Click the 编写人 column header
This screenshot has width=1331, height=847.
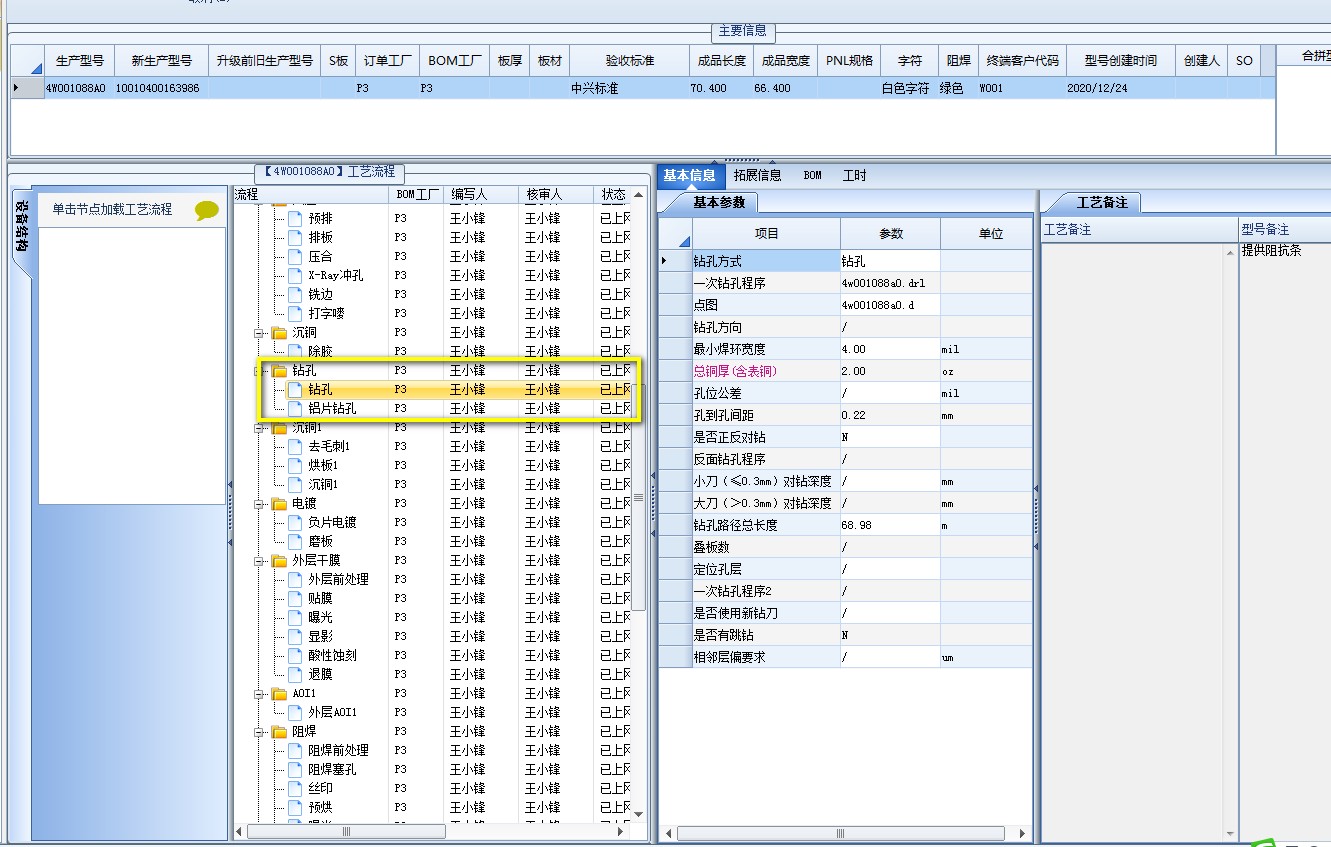coord(482,194)
